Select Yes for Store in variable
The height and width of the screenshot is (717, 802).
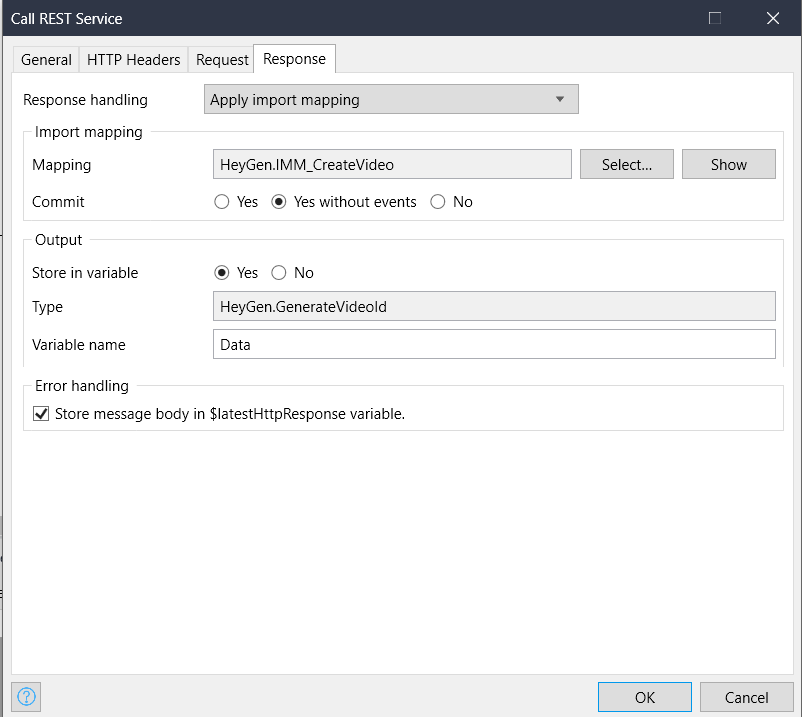pos(223,273)
